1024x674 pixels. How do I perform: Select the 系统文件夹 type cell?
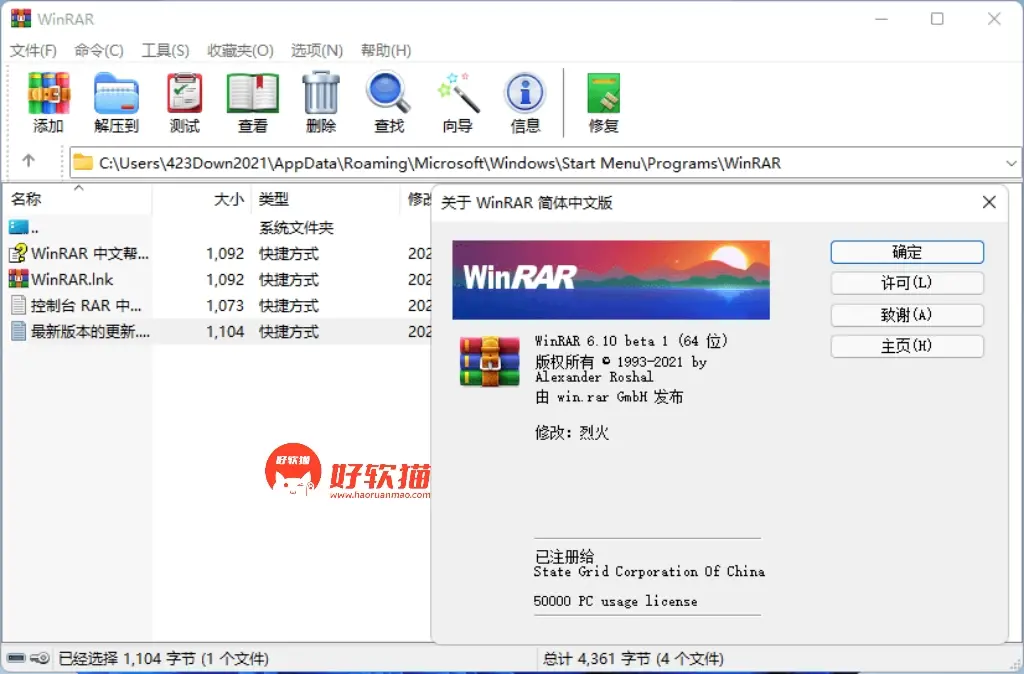296,227
